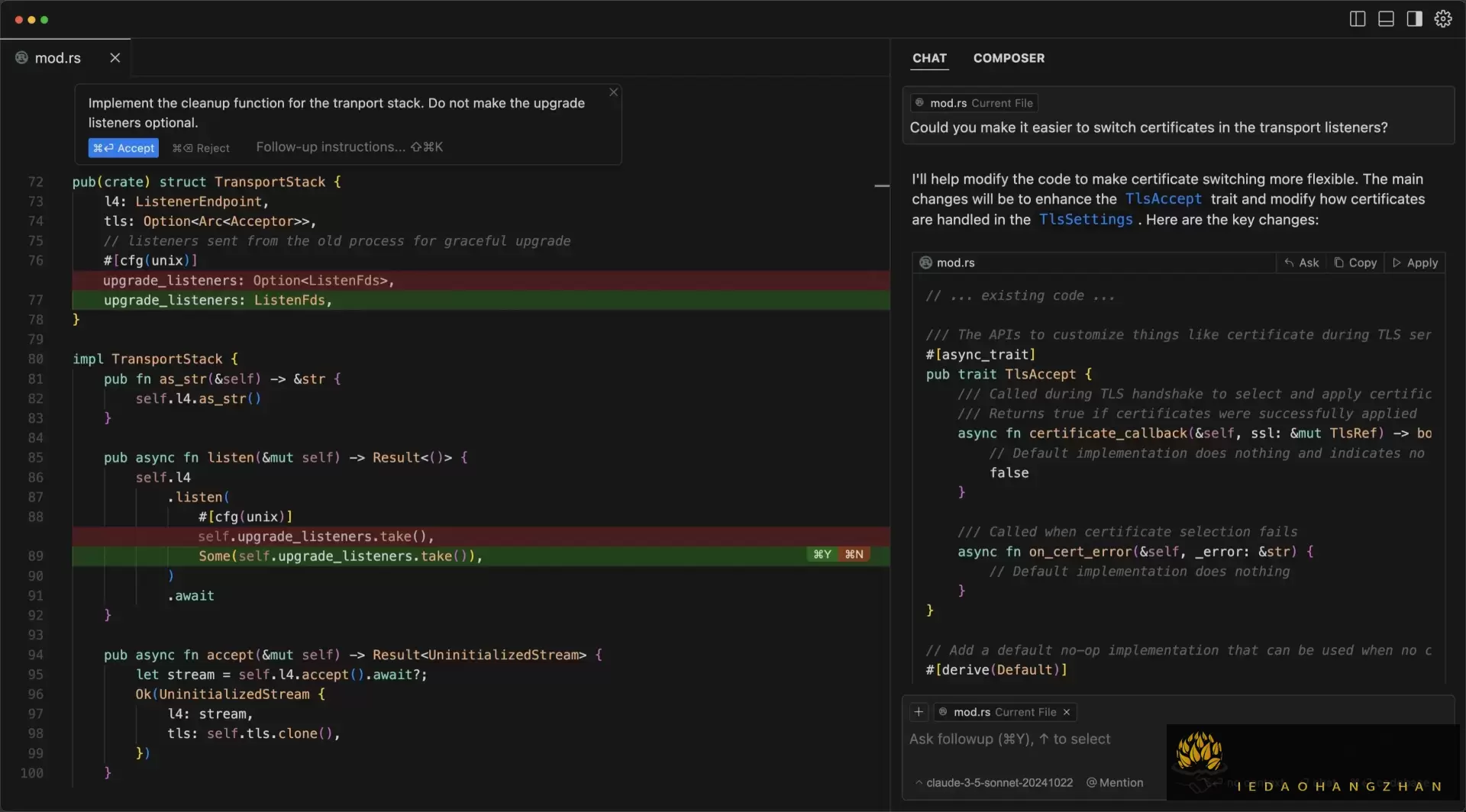The height and width of the screenshot is (812, 1466).
Task: Click the added line 'upgrade_listeners: ListenFds,'
Action: (481, 301)
